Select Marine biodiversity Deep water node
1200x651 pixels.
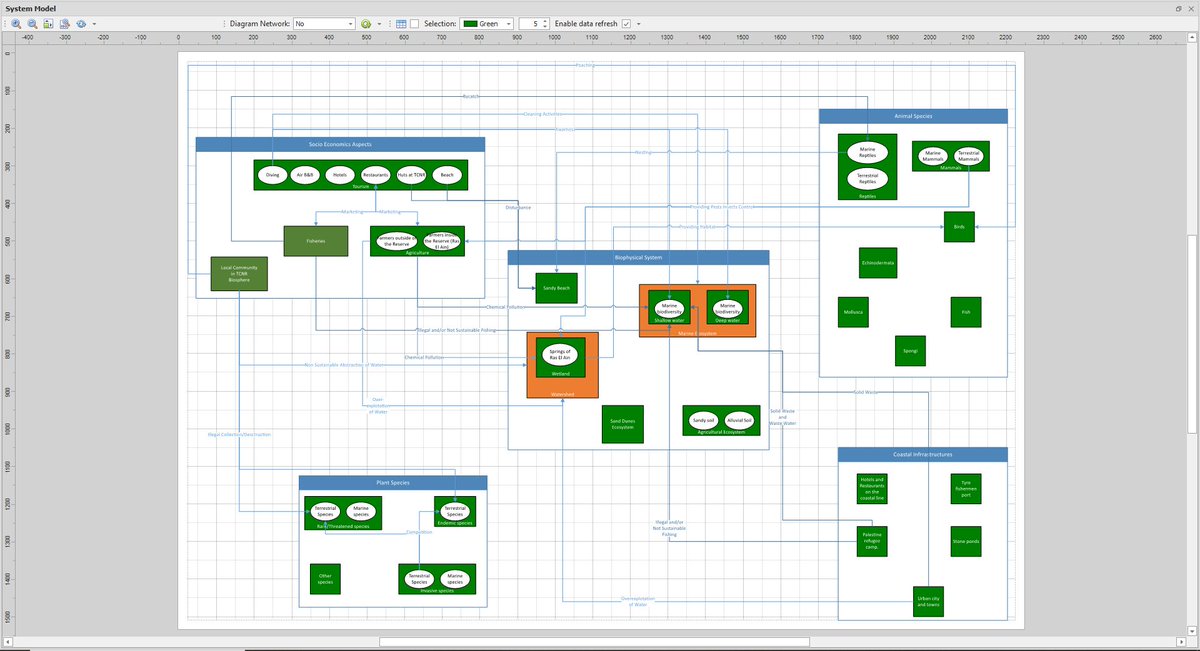727,307
